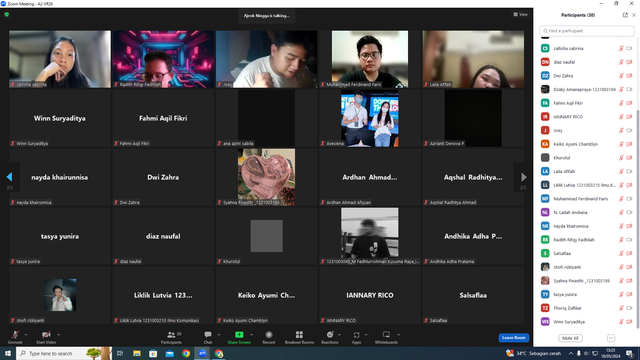Viewport: 640px width, 360px height.
Task: Open the View layout menu
Action: click(x=520, y=14)
